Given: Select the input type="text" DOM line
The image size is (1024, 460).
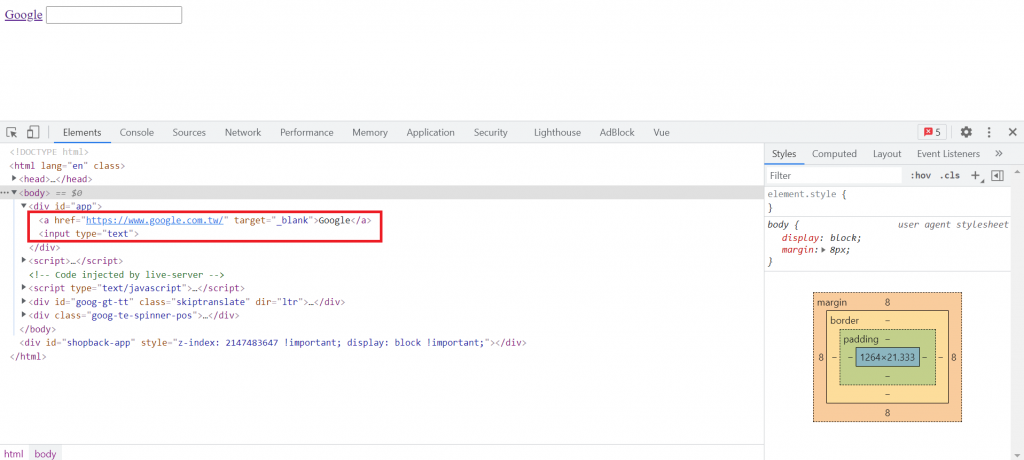Looking at the screenshot, I should [x=89, y=233].
